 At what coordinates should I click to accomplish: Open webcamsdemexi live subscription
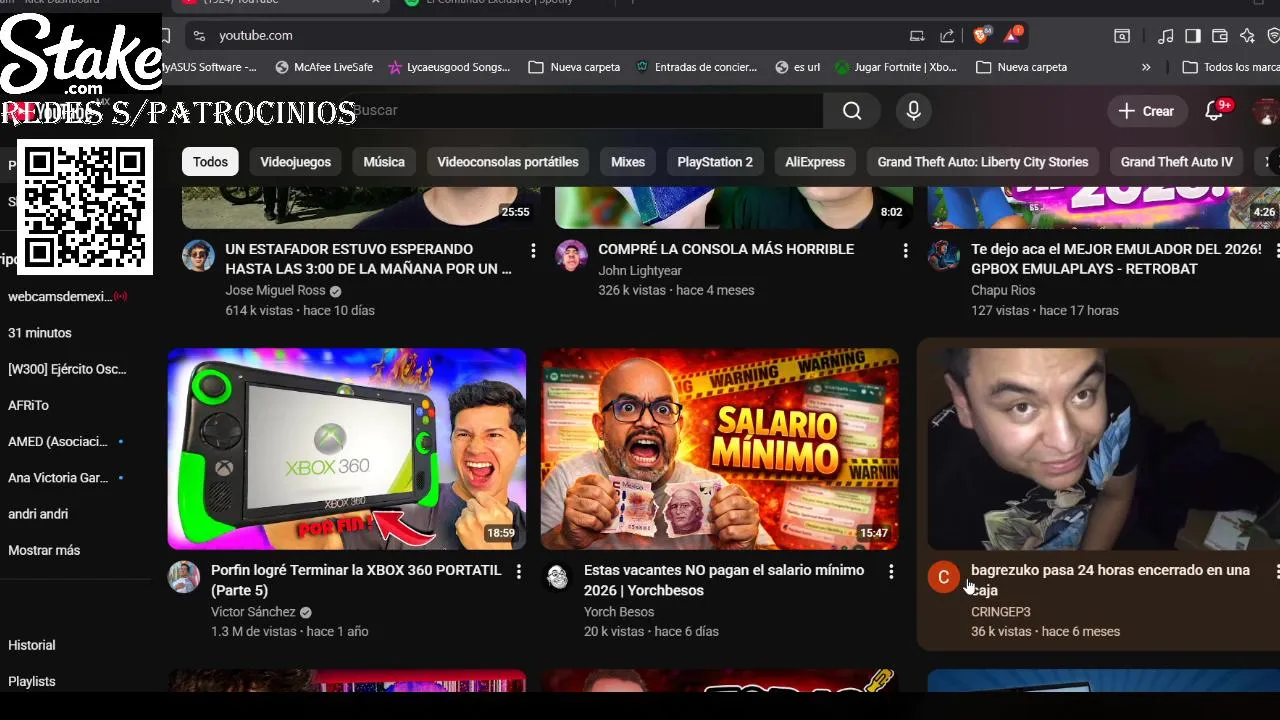[66, 296]
